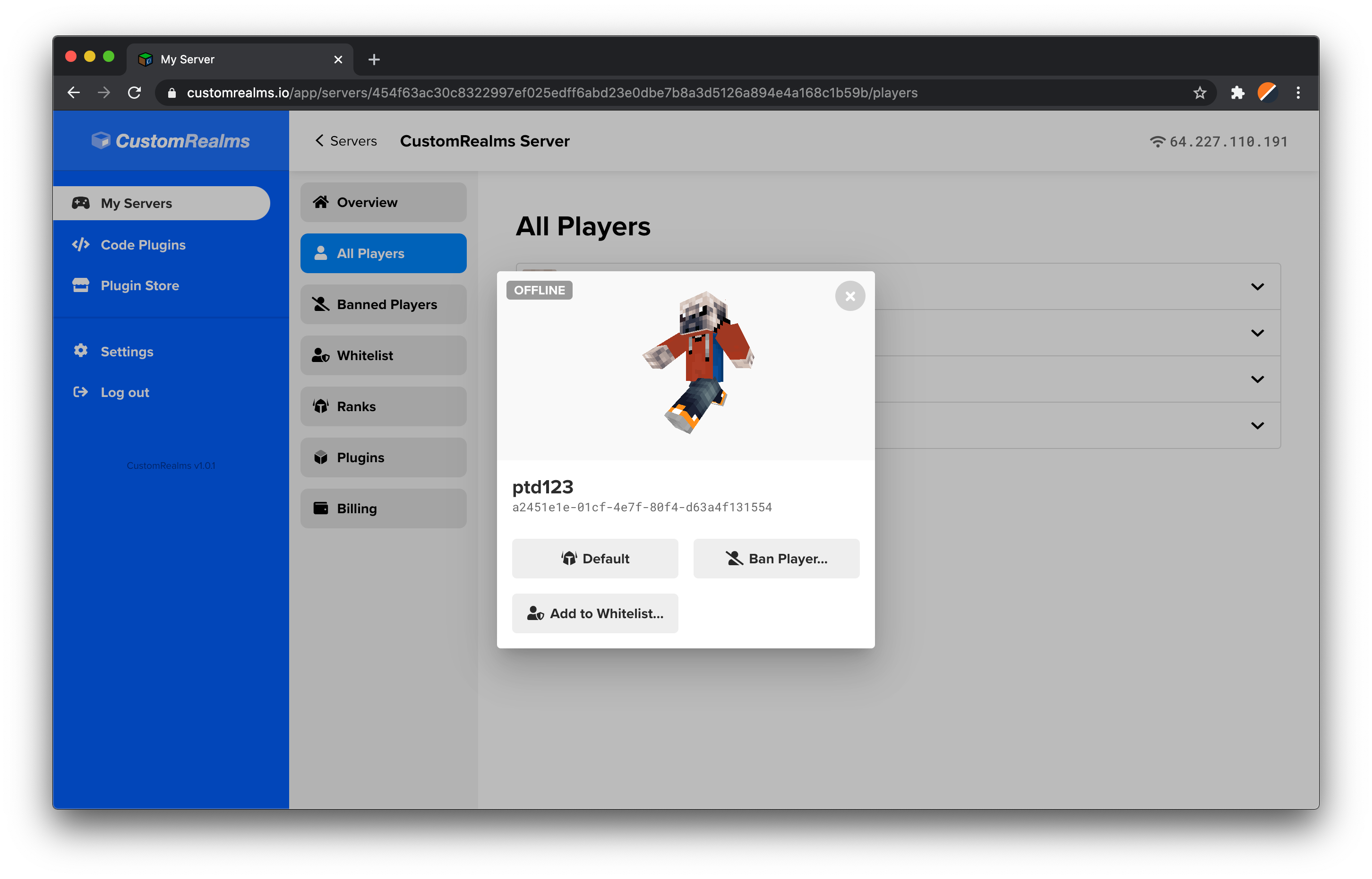Click the site lock icon
1372x879 pixels.
[x=171, y=93]
